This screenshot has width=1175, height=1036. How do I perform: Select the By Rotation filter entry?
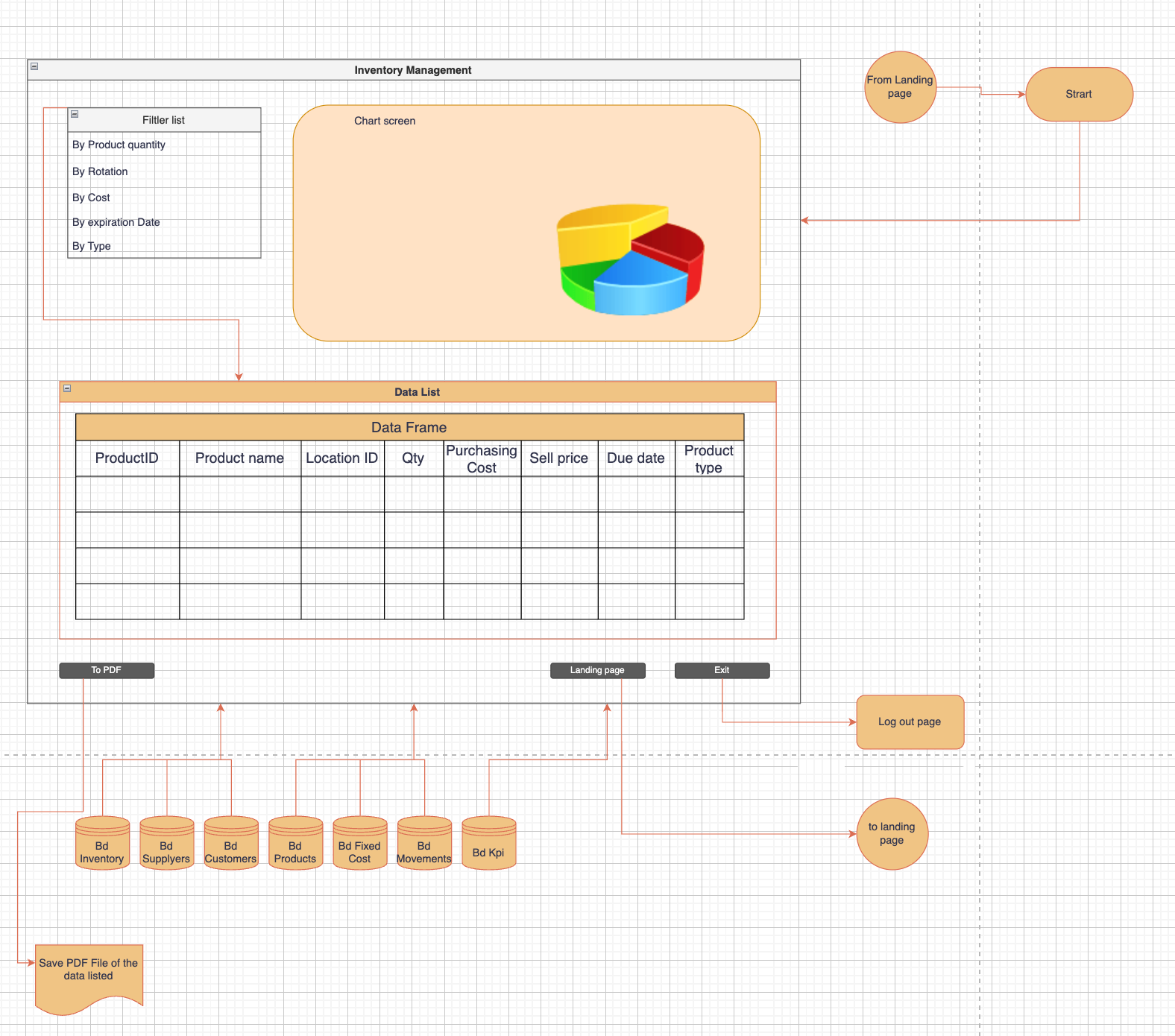100,171
